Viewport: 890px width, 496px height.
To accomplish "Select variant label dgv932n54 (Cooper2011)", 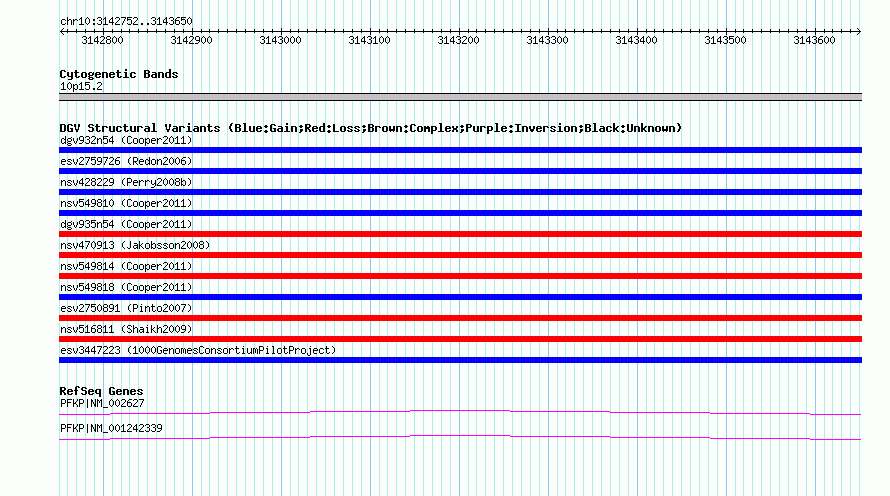I will [x=126, y=140].
